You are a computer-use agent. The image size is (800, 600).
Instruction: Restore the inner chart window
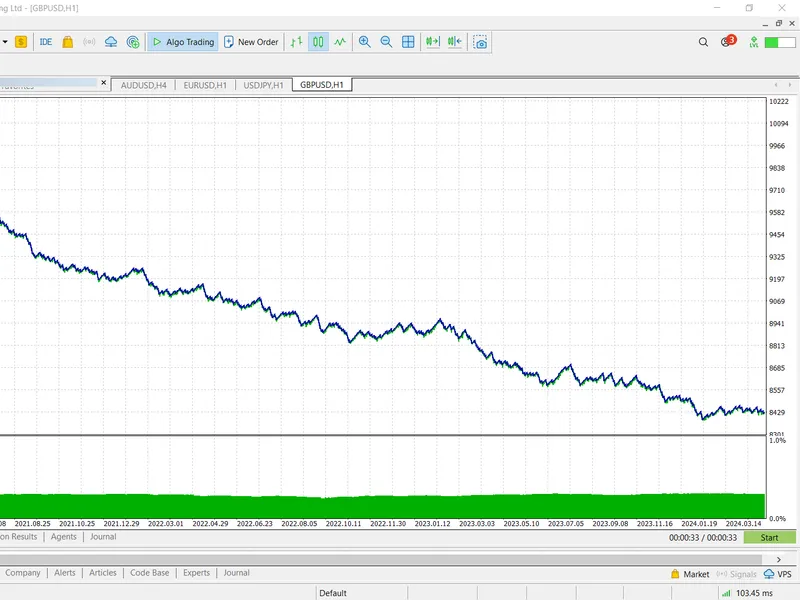pyautogui.click(x=779, y=23)
